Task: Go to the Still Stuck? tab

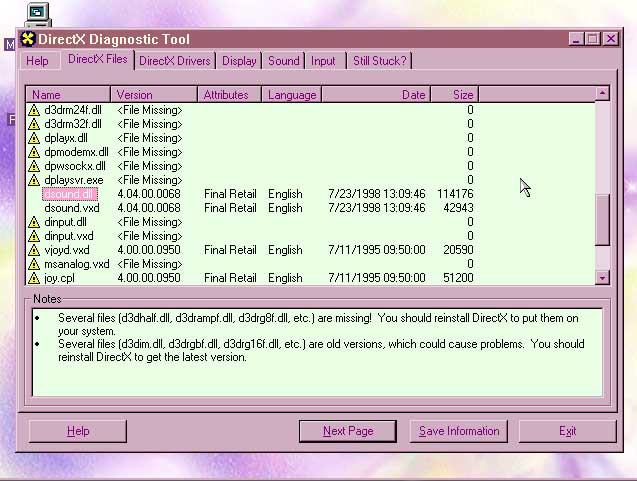Action: (380, 61)
